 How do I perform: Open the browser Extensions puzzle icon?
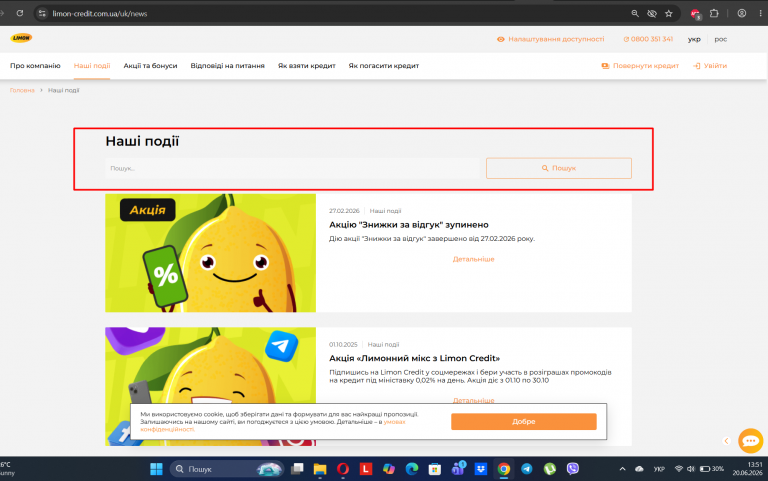coord(714,13)
